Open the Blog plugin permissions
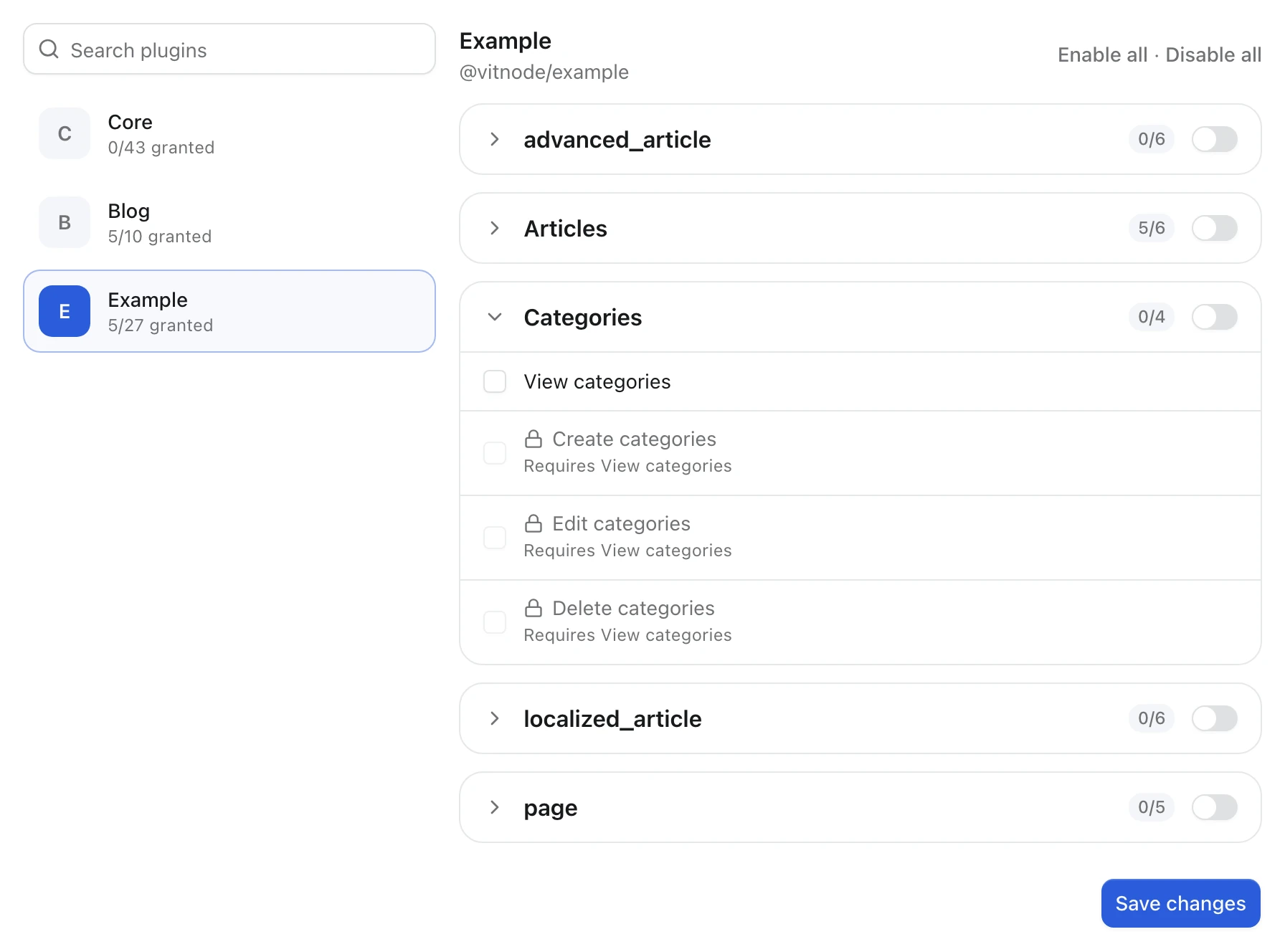 point(229,222)
